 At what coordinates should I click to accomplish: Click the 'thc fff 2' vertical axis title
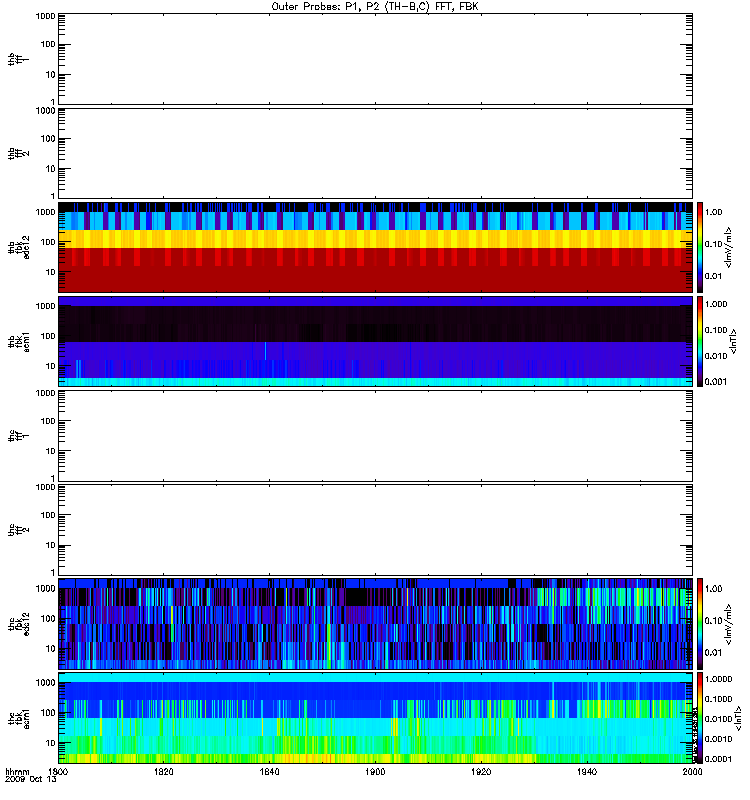click(x=19, y=530)
